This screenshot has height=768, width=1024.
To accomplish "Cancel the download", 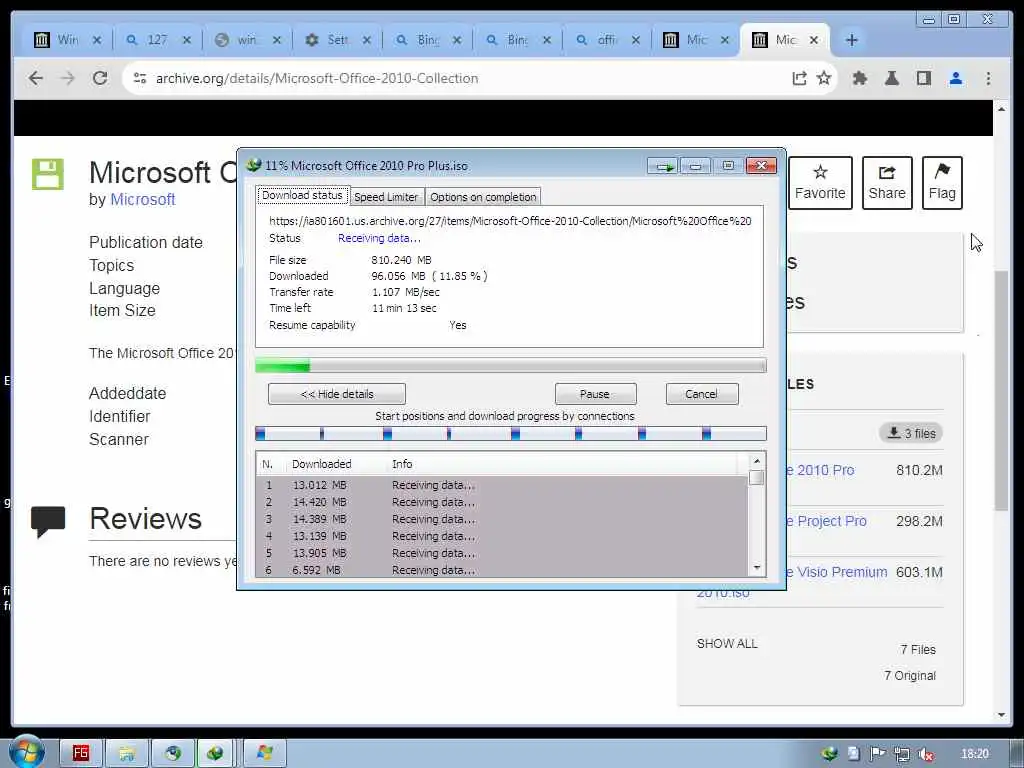I will point(701,394).
